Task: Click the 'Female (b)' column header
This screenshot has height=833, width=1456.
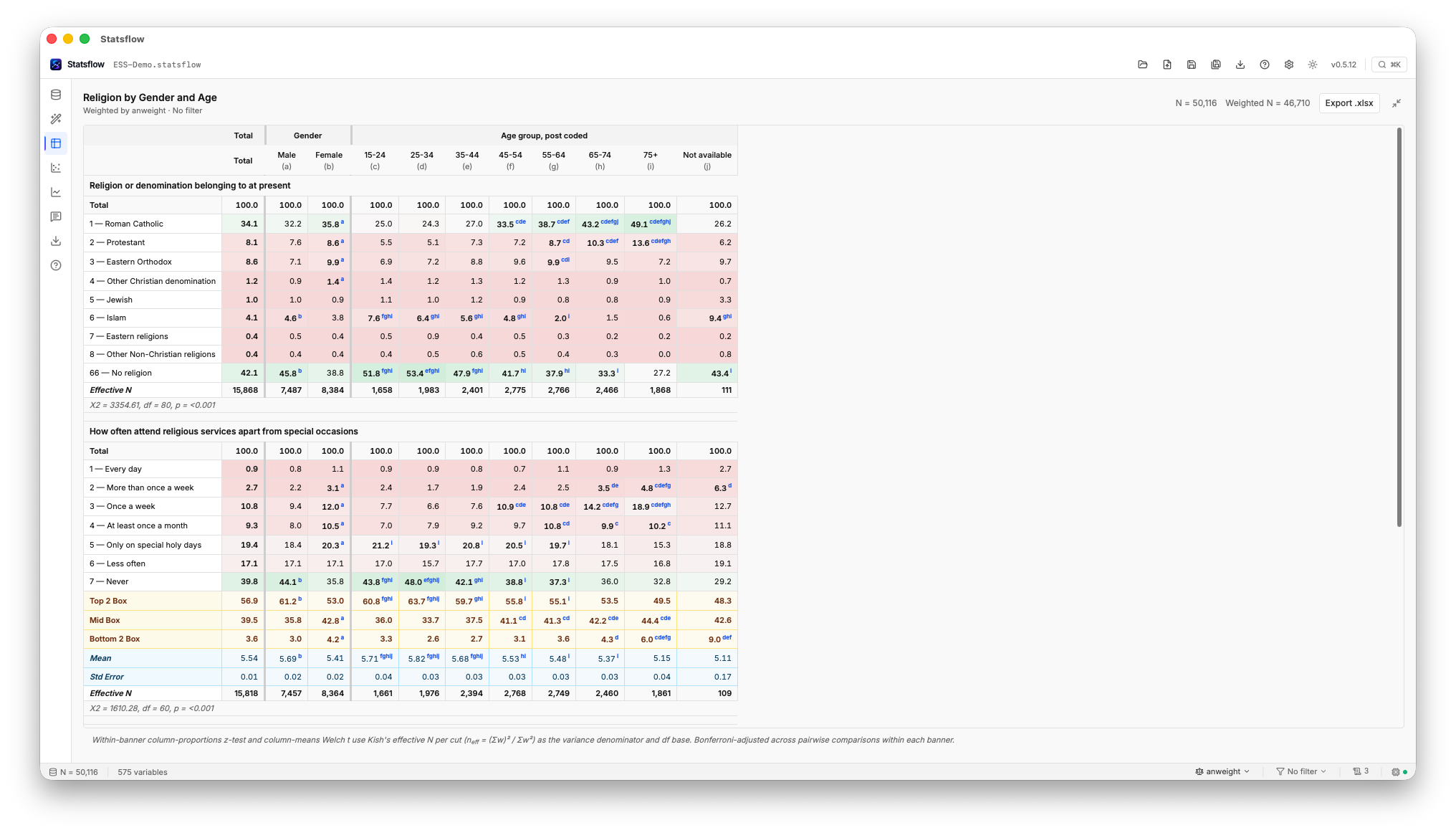Action: pyautogui.click(x=329, y=161)
